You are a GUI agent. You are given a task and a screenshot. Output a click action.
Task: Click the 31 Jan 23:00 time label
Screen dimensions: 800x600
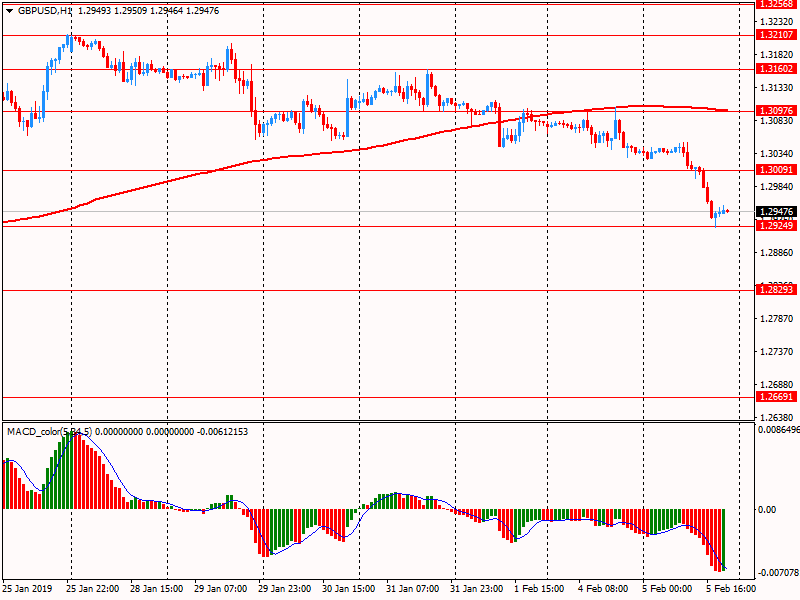(476, 589)
